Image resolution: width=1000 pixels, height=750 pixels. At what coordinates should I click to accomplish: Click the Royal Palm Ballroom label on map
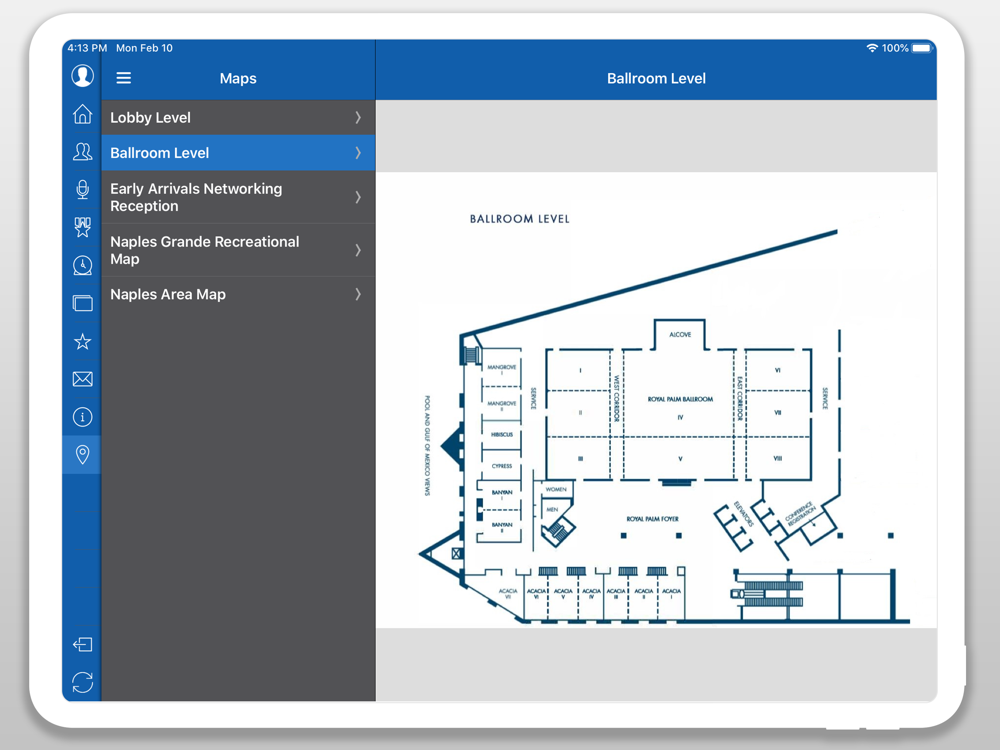pos(680,399)
